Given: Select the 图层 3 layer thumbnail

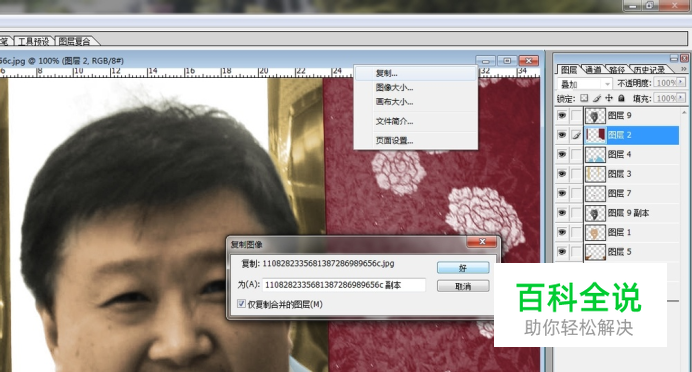Looking at the screenshot, I should tap(595, 174).
